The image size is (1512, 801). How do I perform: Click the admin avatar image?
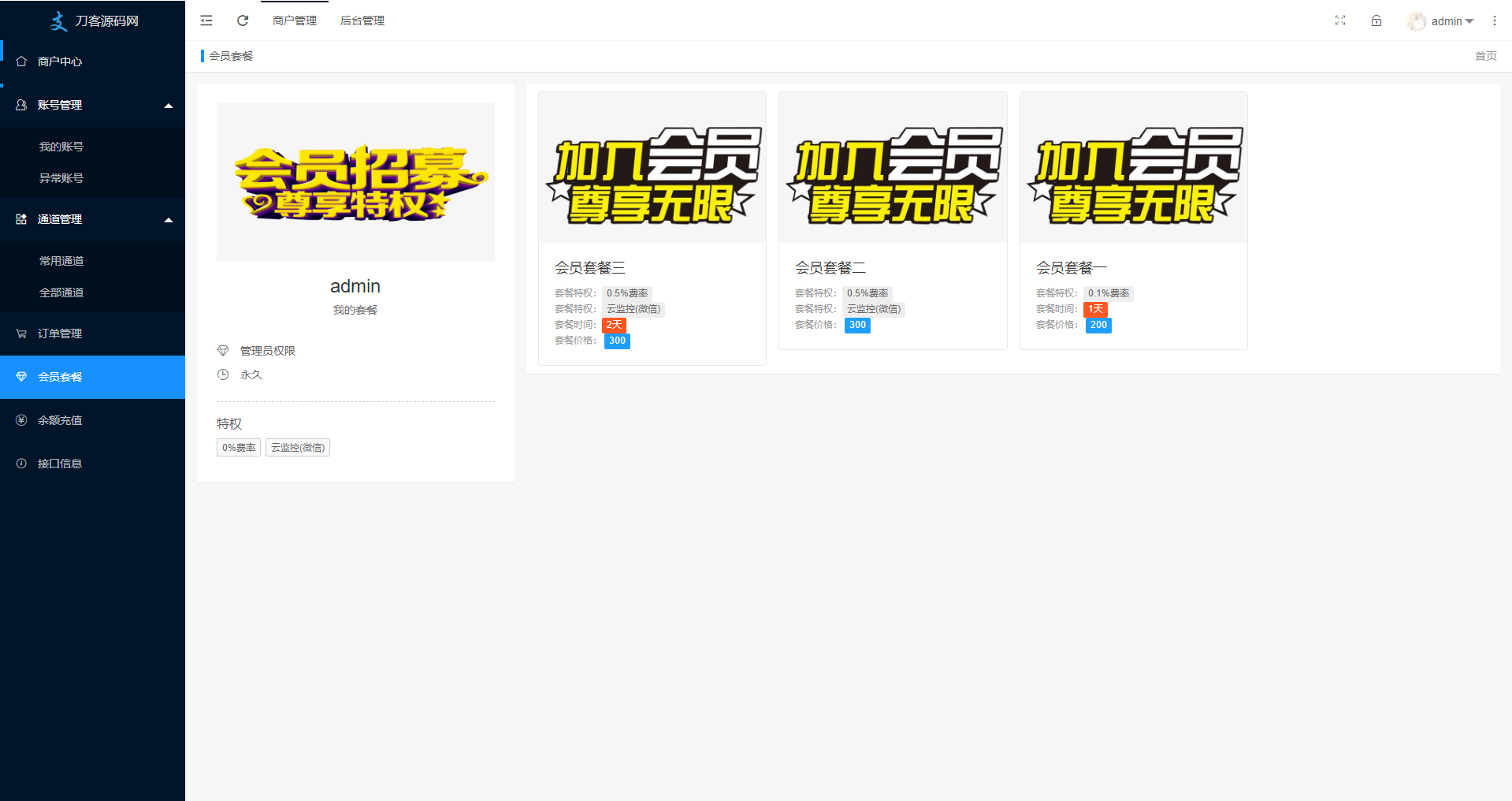(x=1417, y=21)
